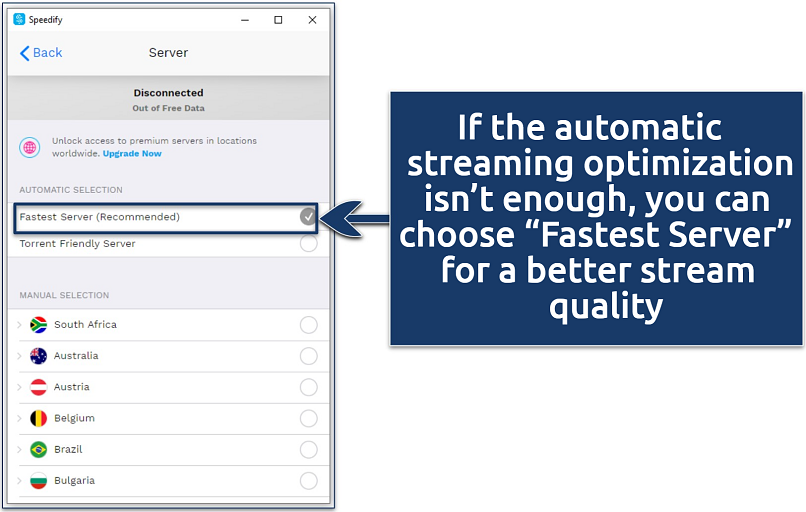
Task: Go back using the Back button
Action: pos(41,53)
